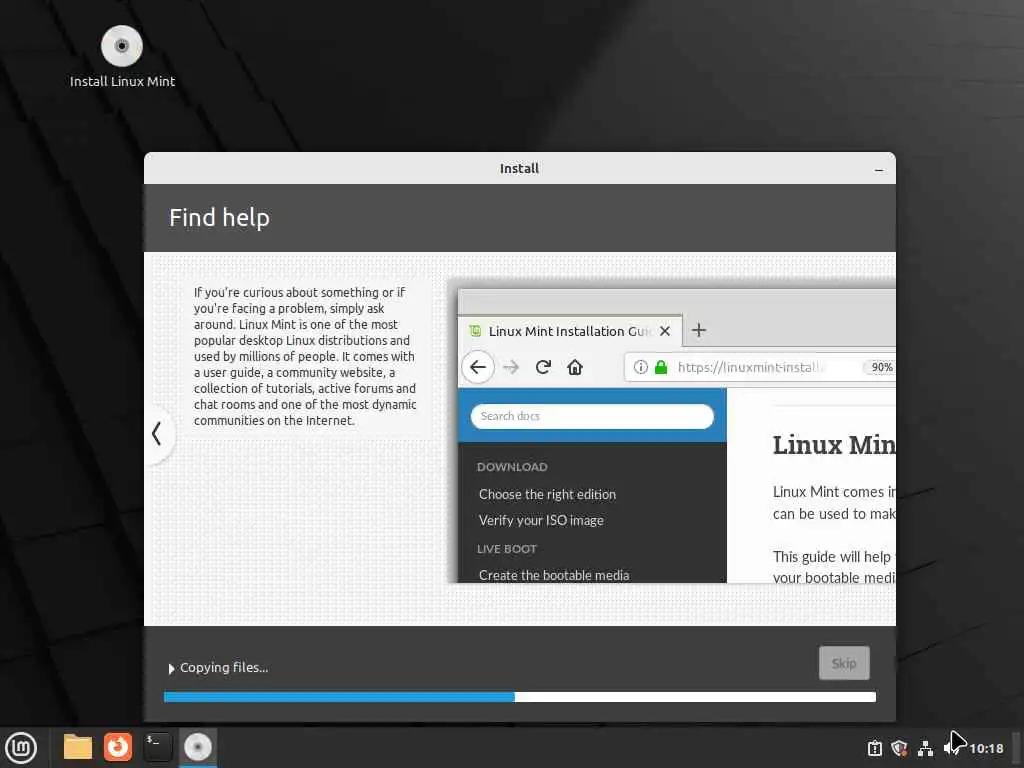The height and width of the screenshot is (768, 1024).
Task: Click the slideshow browser home icon
Action: [575, 367]
